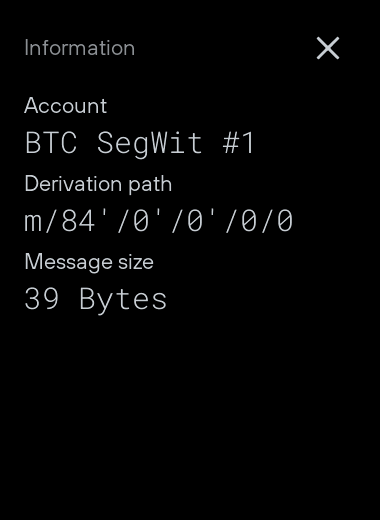This screenshot has width=380, height=520.
Task: Tap the Derivation path label
Action: (98, 184)
